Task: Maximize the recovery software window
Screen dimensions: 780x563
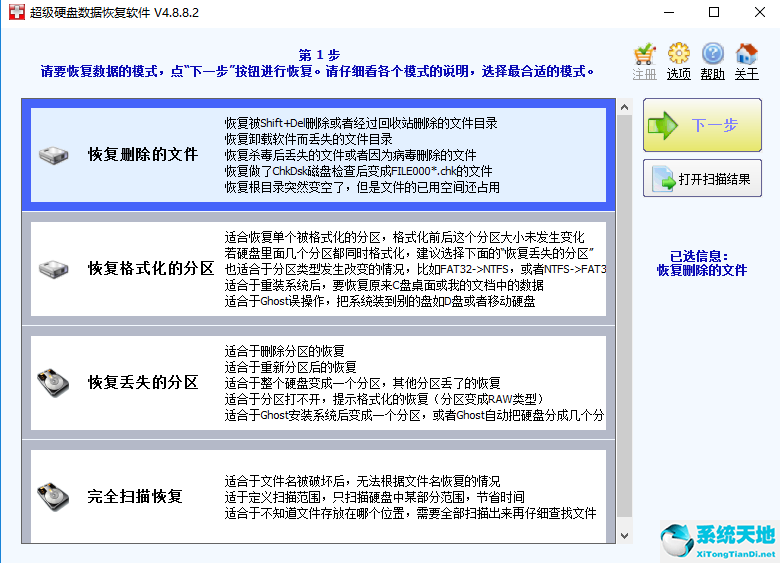Action: click(x=714, y=12)
